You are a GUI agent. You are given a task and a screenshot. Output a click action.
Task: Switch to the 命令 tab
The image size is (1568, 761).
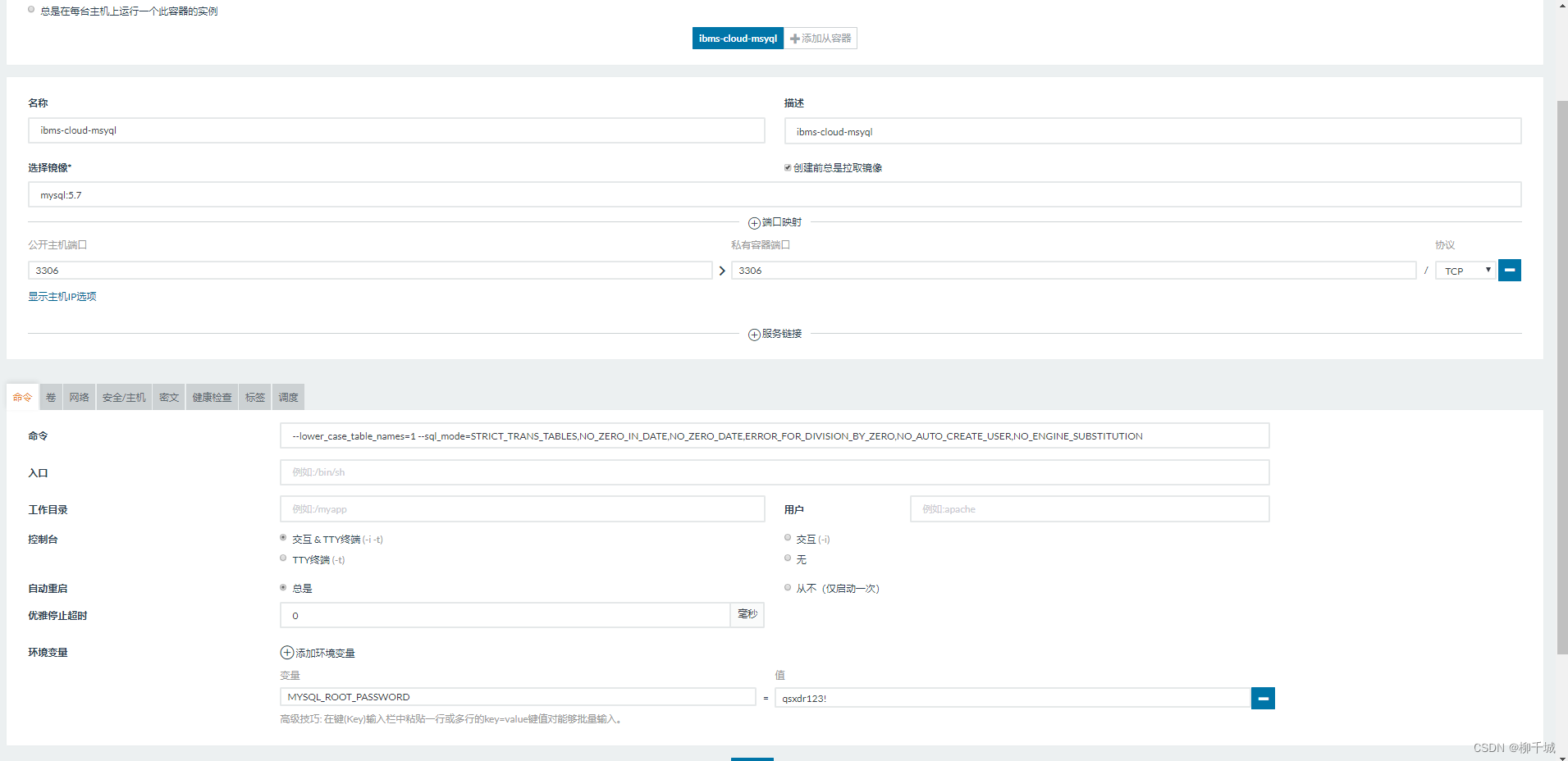coord(22,397)
